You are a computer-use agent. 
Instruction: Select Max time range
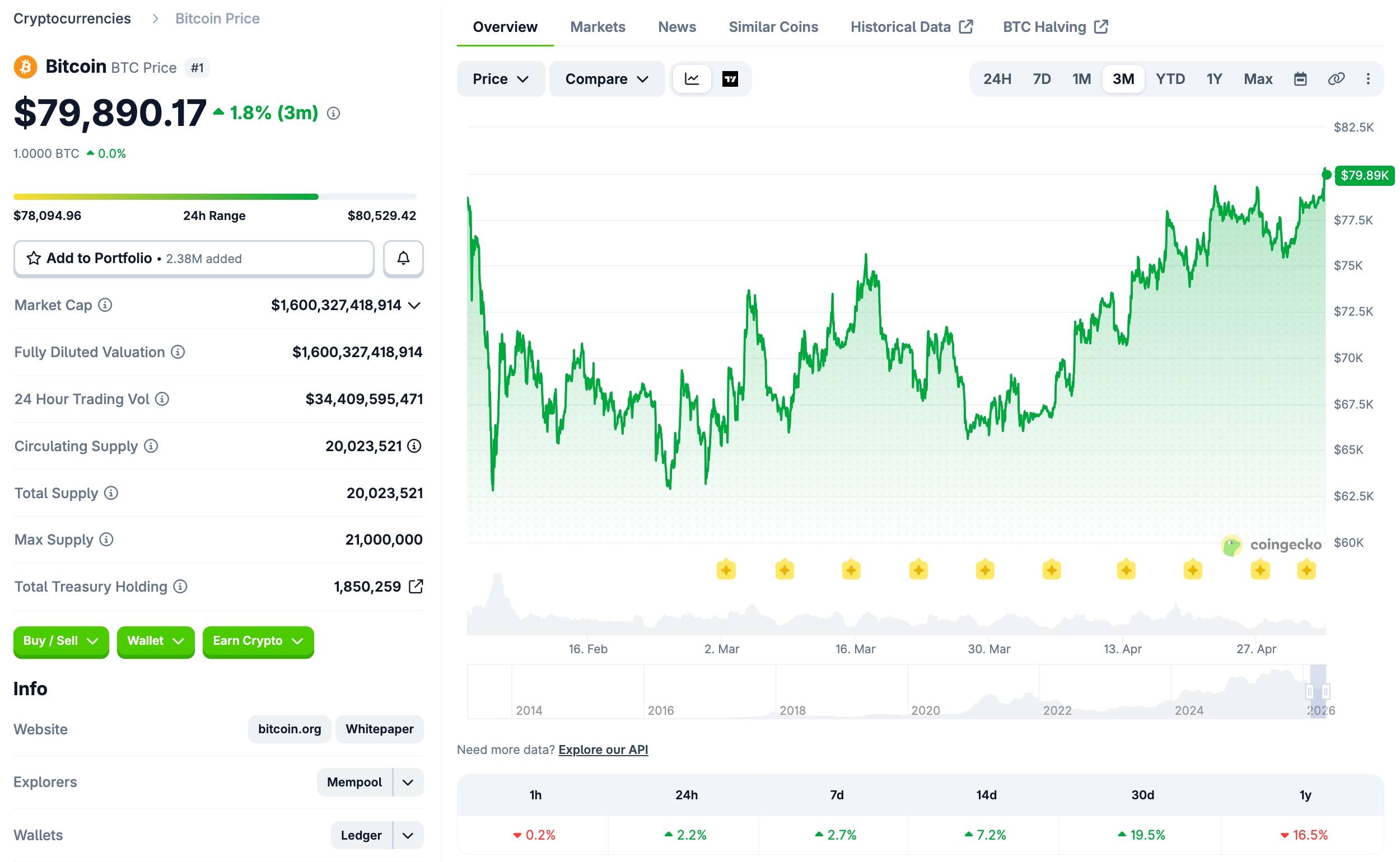(1258, 79)
